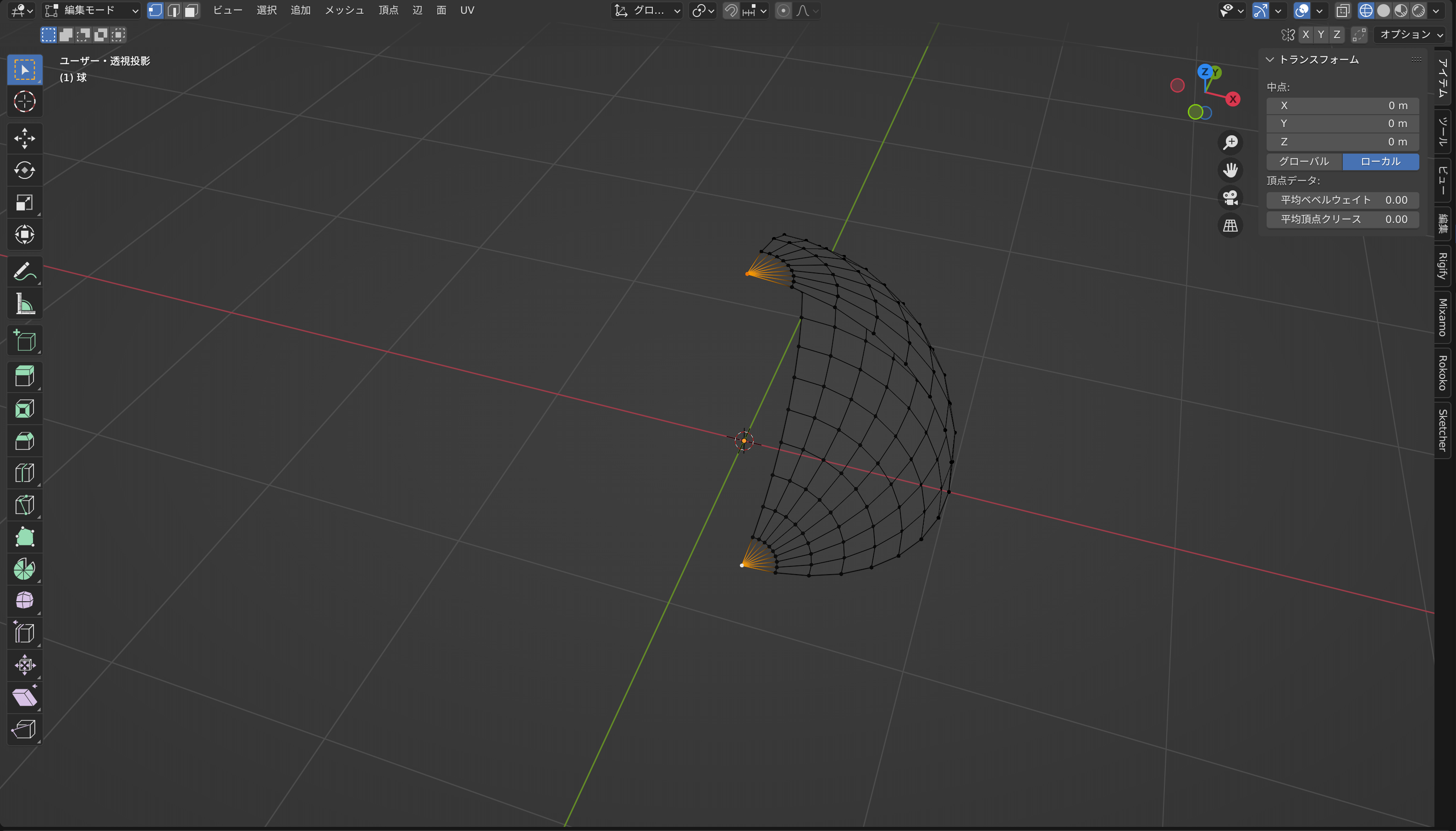Select the Extrude Region tool

pos(25,377)
